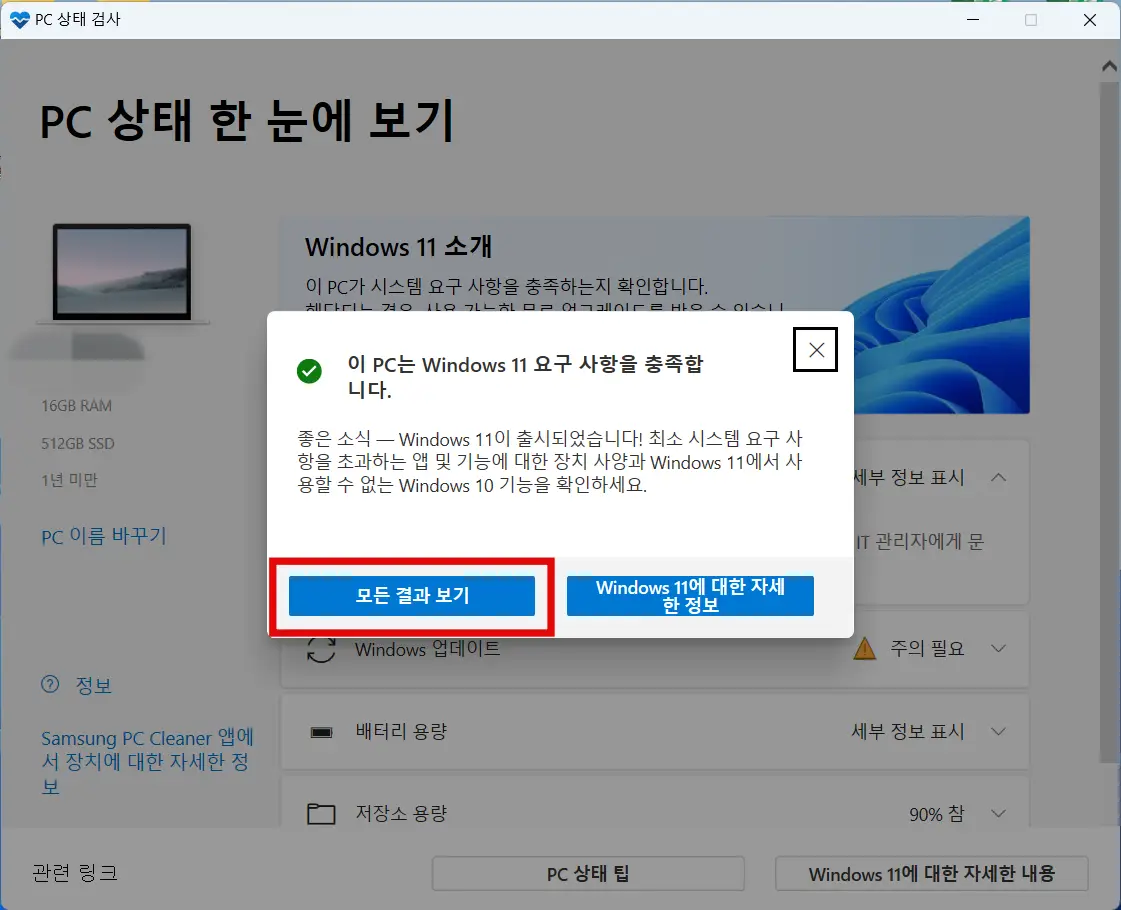
Task: Click the PC 상태 팁 button
Action: (x=588, y=874)
